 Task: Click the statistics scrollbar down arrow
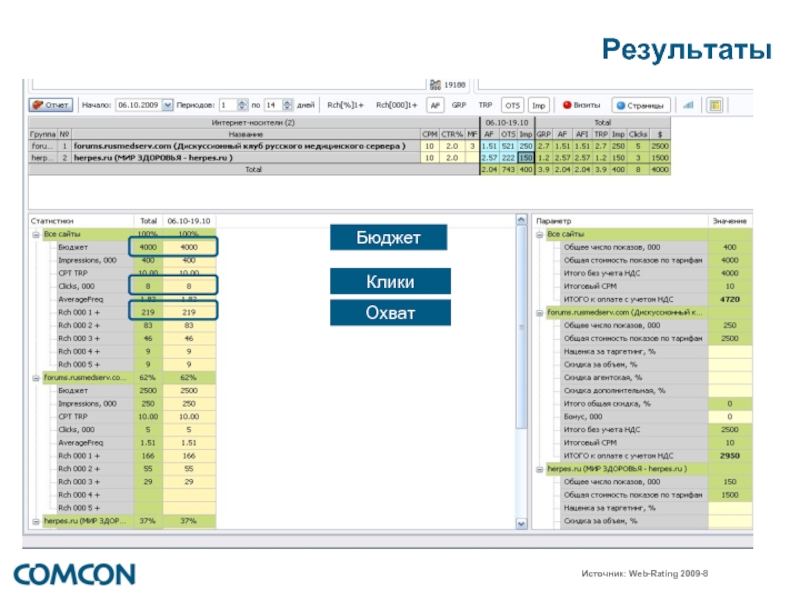[521, 523]
